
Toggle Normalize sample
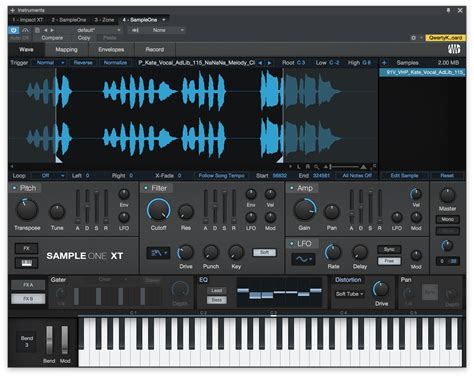115,63
